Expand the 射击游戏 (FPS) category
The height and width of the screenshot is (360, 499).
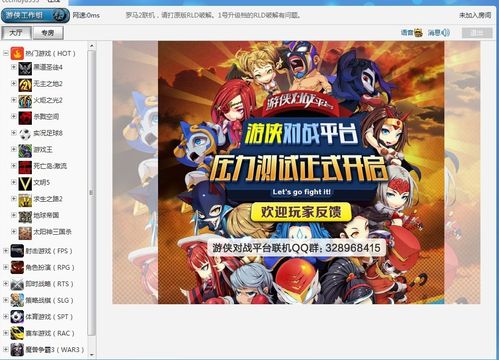coord(5,250)
